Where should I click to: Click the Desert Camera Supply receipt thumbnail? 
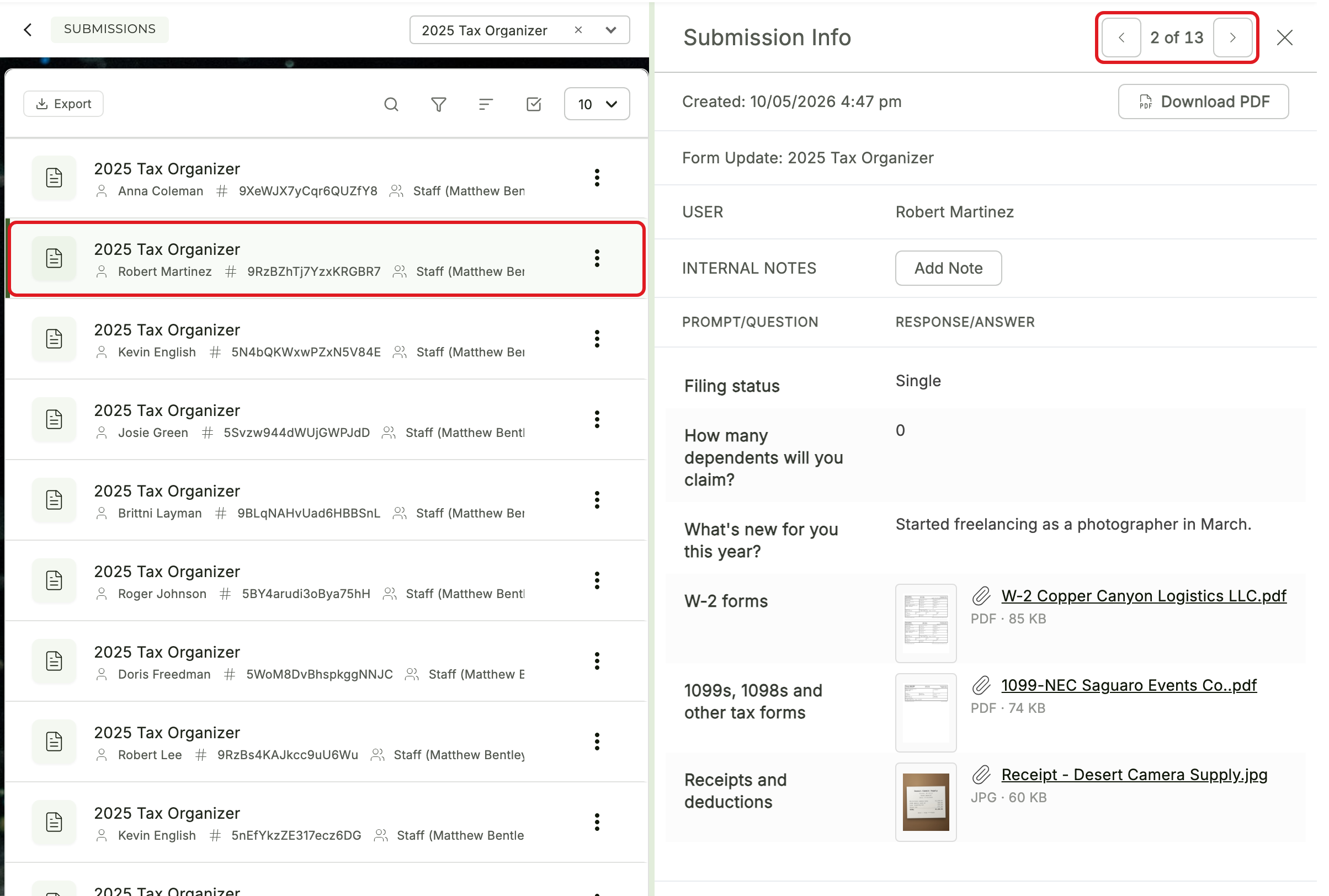tap(926, 802)
